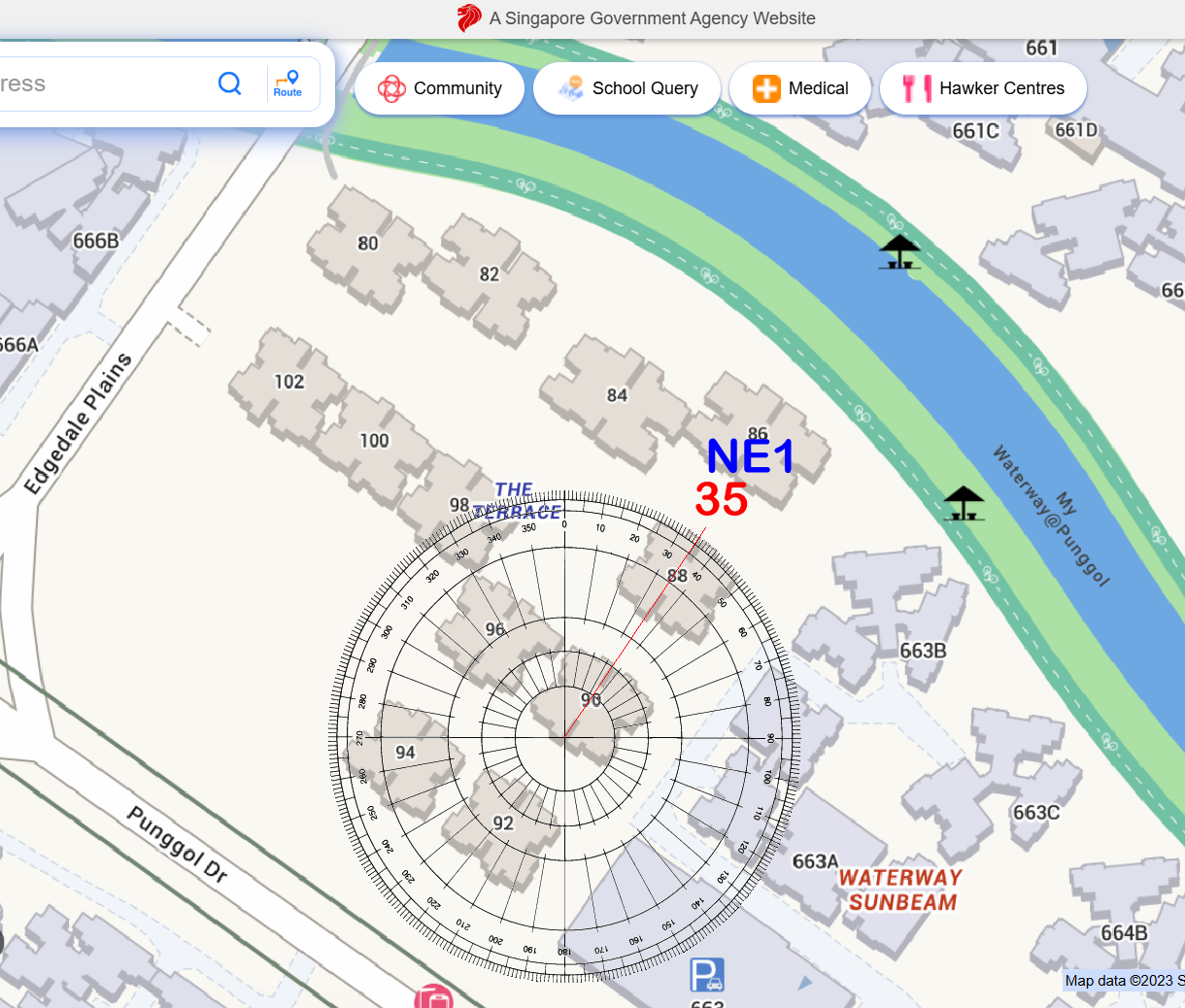Open the Map data ©2023 attribution

(x=1122, y=980)
